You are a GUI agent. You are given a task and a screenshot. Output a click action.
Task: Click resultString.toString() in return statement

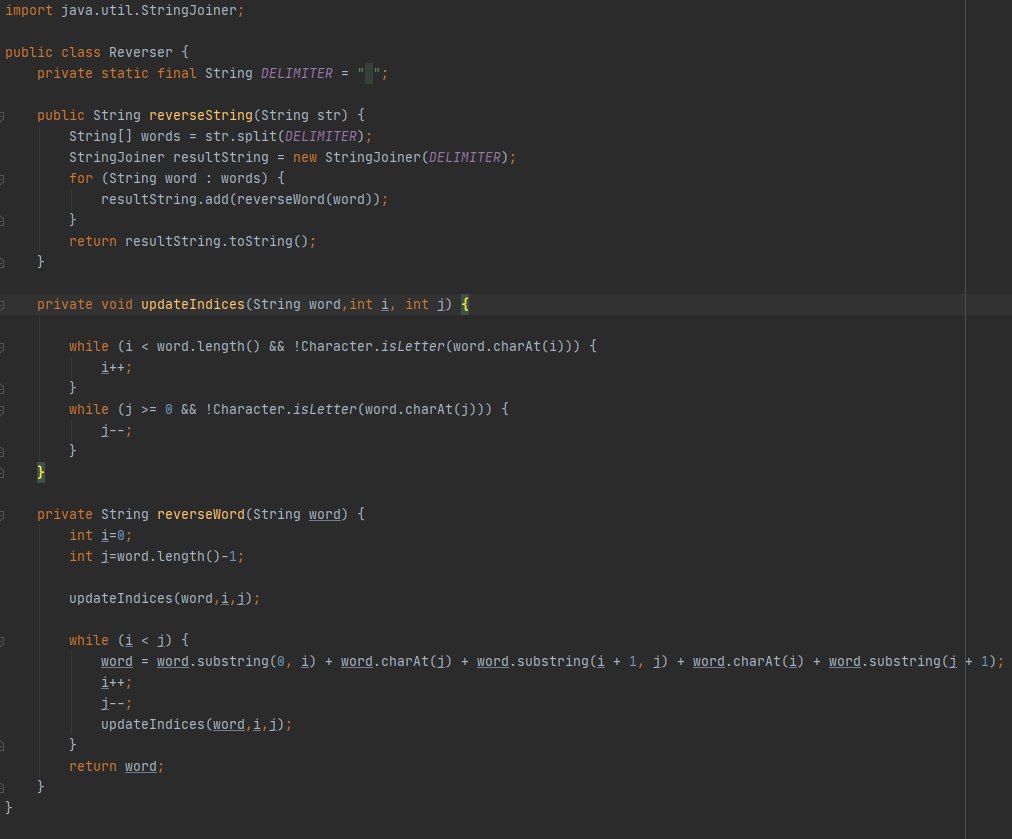(216, 241)
